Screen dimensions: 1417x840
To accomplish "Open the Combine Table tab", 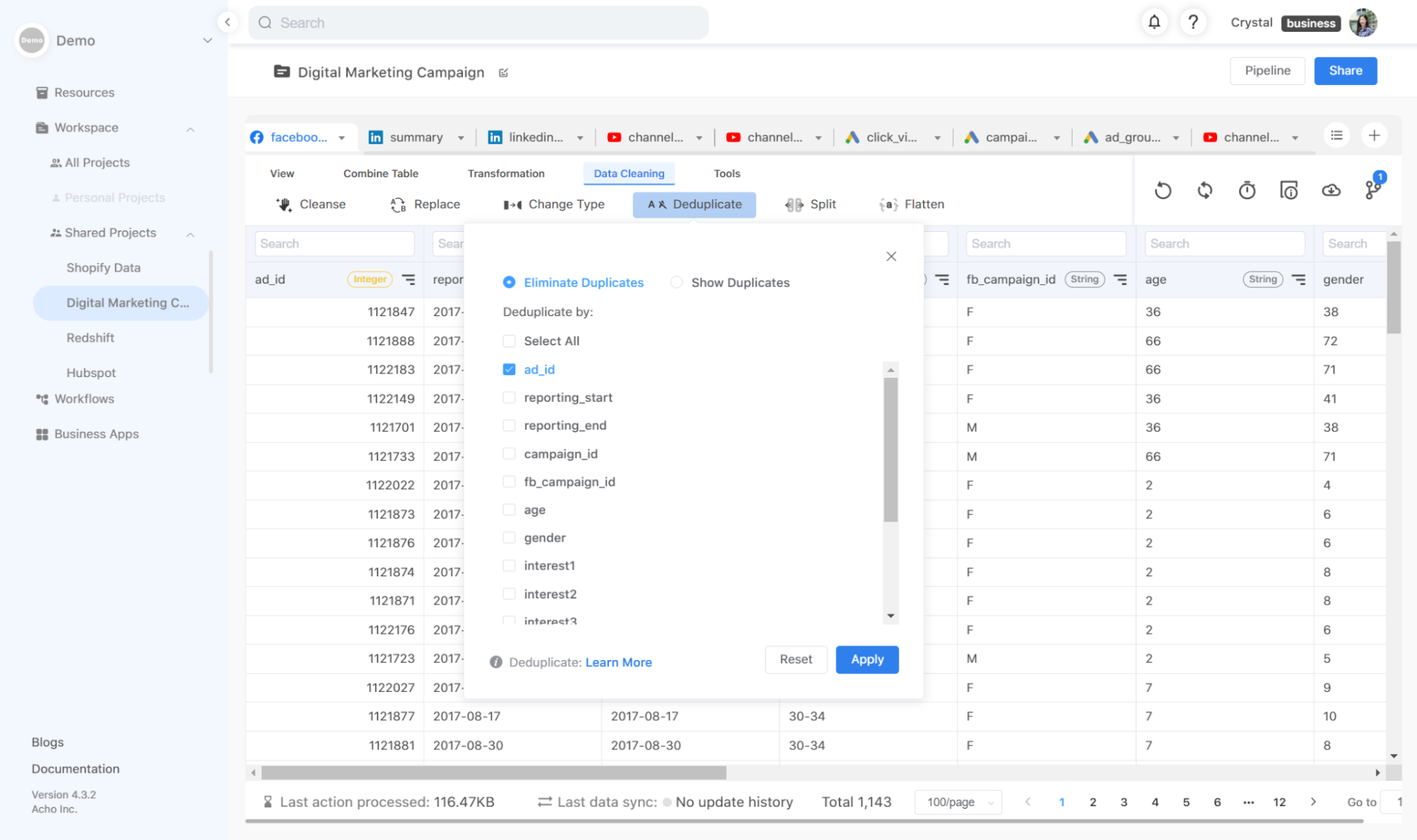I will click(381, 174).
